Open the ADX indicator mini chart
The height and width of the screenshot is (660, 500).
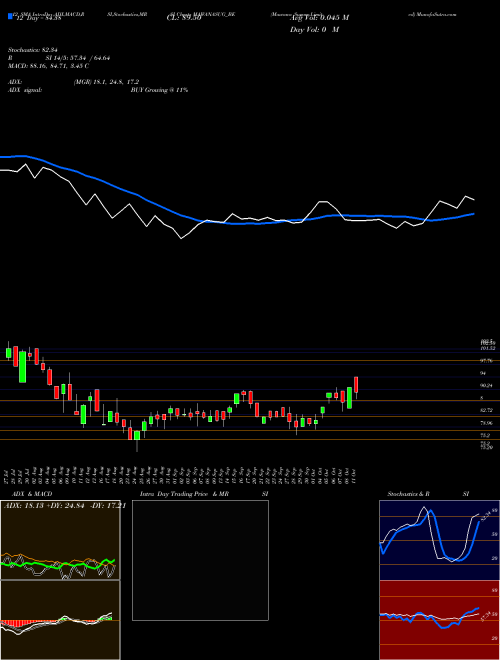60,540
